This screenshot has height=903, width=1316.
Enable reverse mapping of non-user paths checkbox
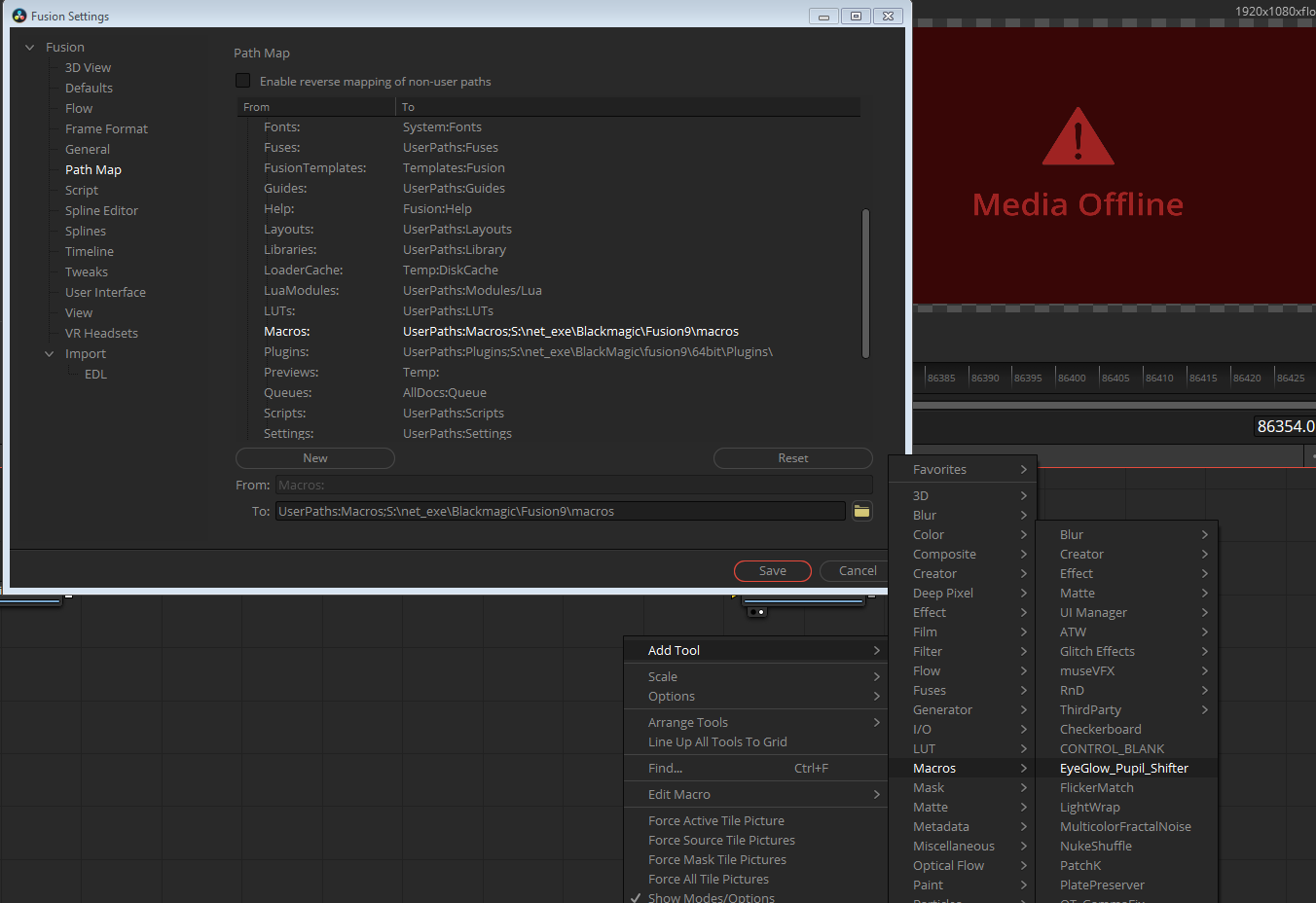pyautogui.click(x=242, y=81)
